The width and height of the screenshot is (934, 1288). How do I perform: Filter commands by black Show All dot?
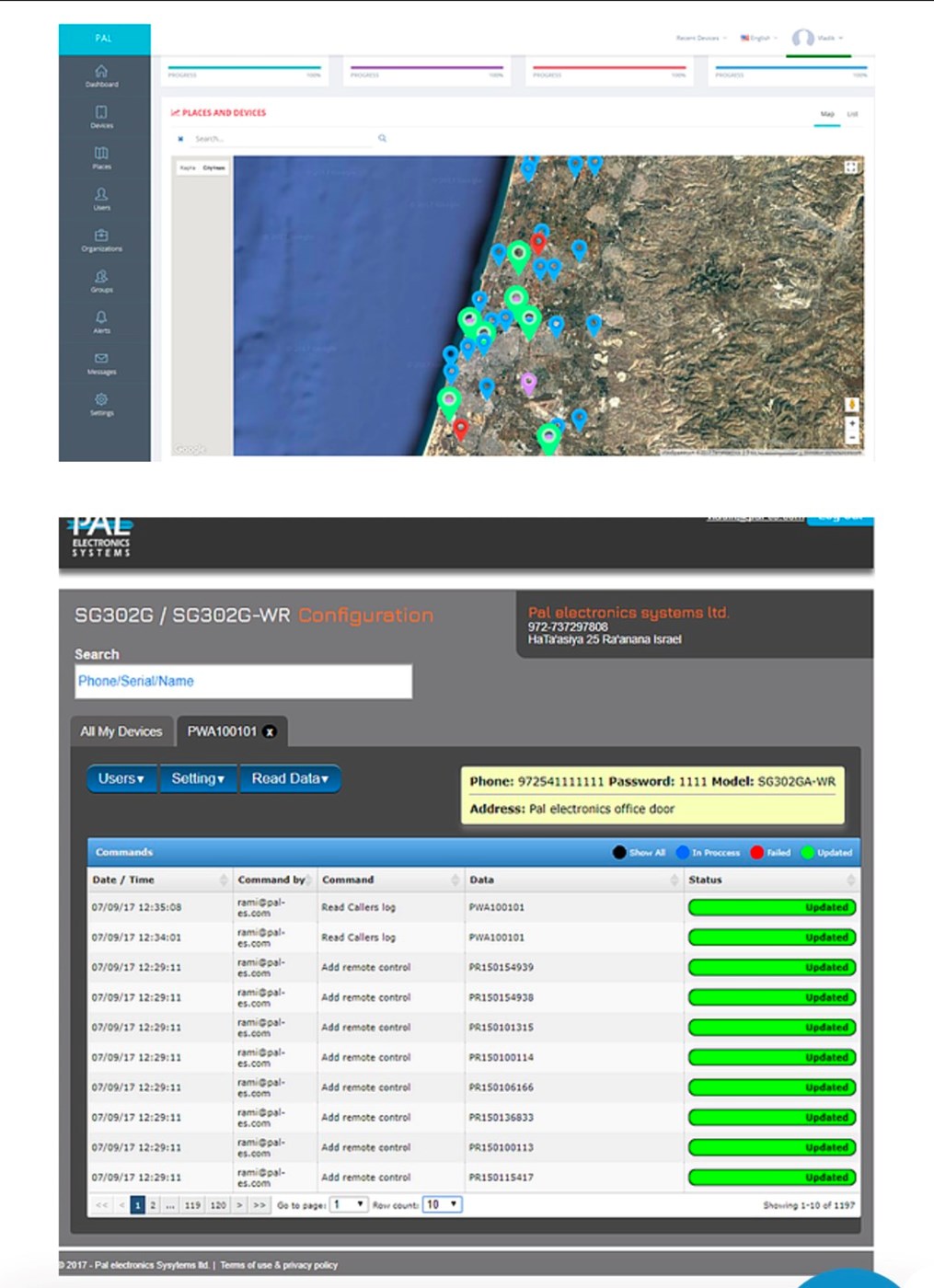[x=619, y=853]
